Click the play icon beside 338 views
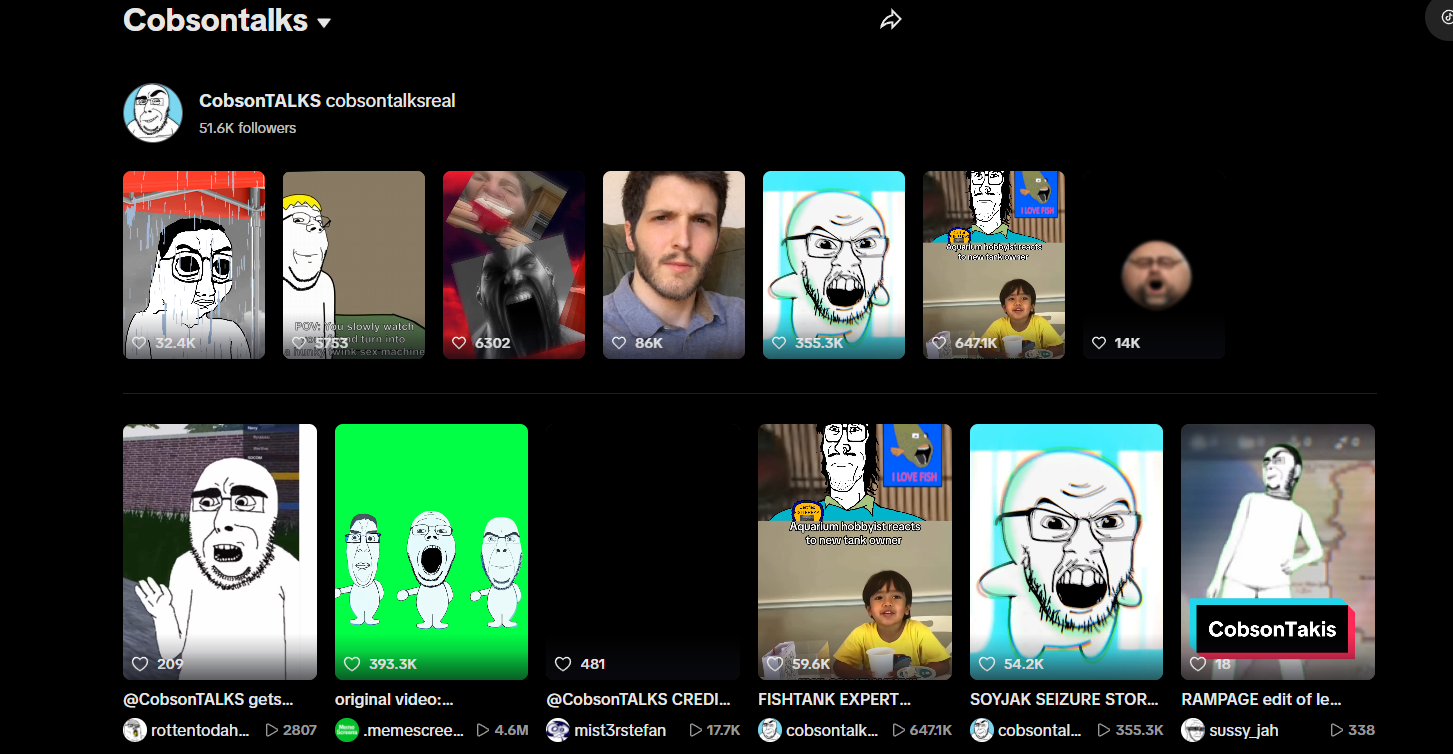The image size is (1453, 754). (x=1337, y=730)
